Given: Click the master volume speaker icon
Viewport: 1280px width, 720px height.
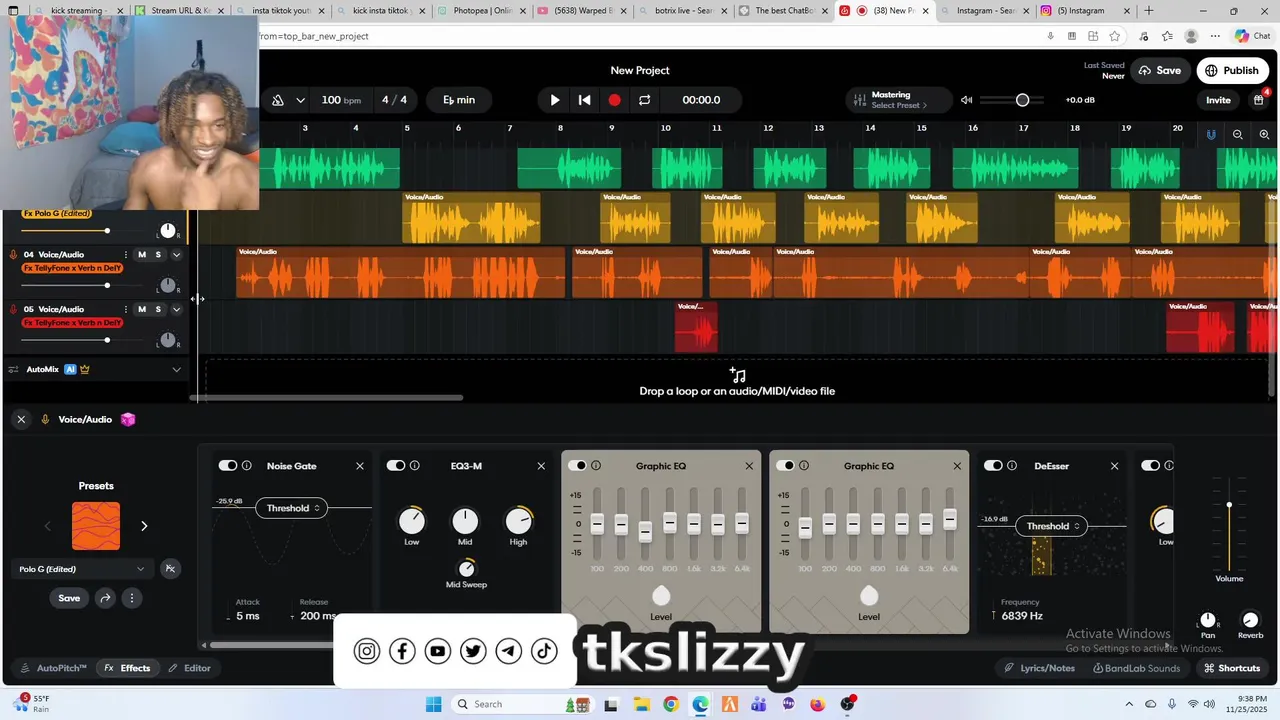Looking at the screenshot, I should click(x=966, y=100).
